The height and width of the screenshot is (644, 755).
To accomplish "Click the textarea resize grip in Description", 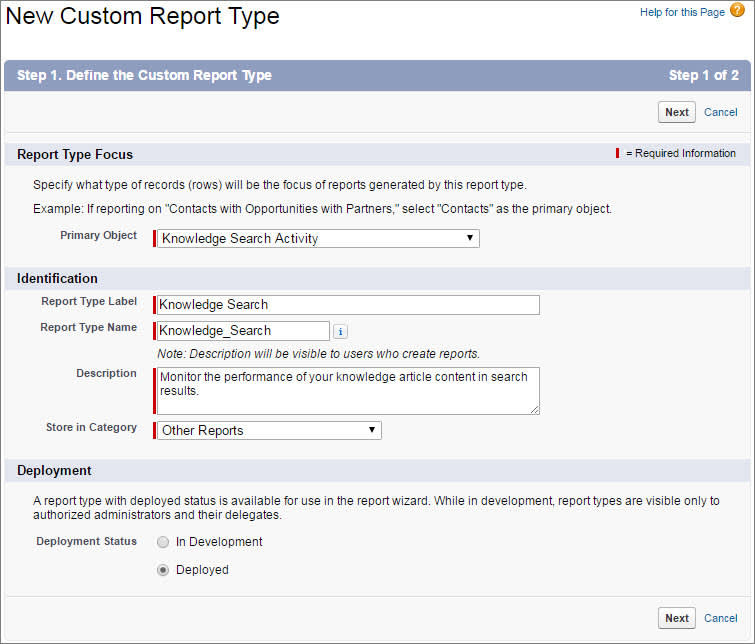I will coord(535,409).
